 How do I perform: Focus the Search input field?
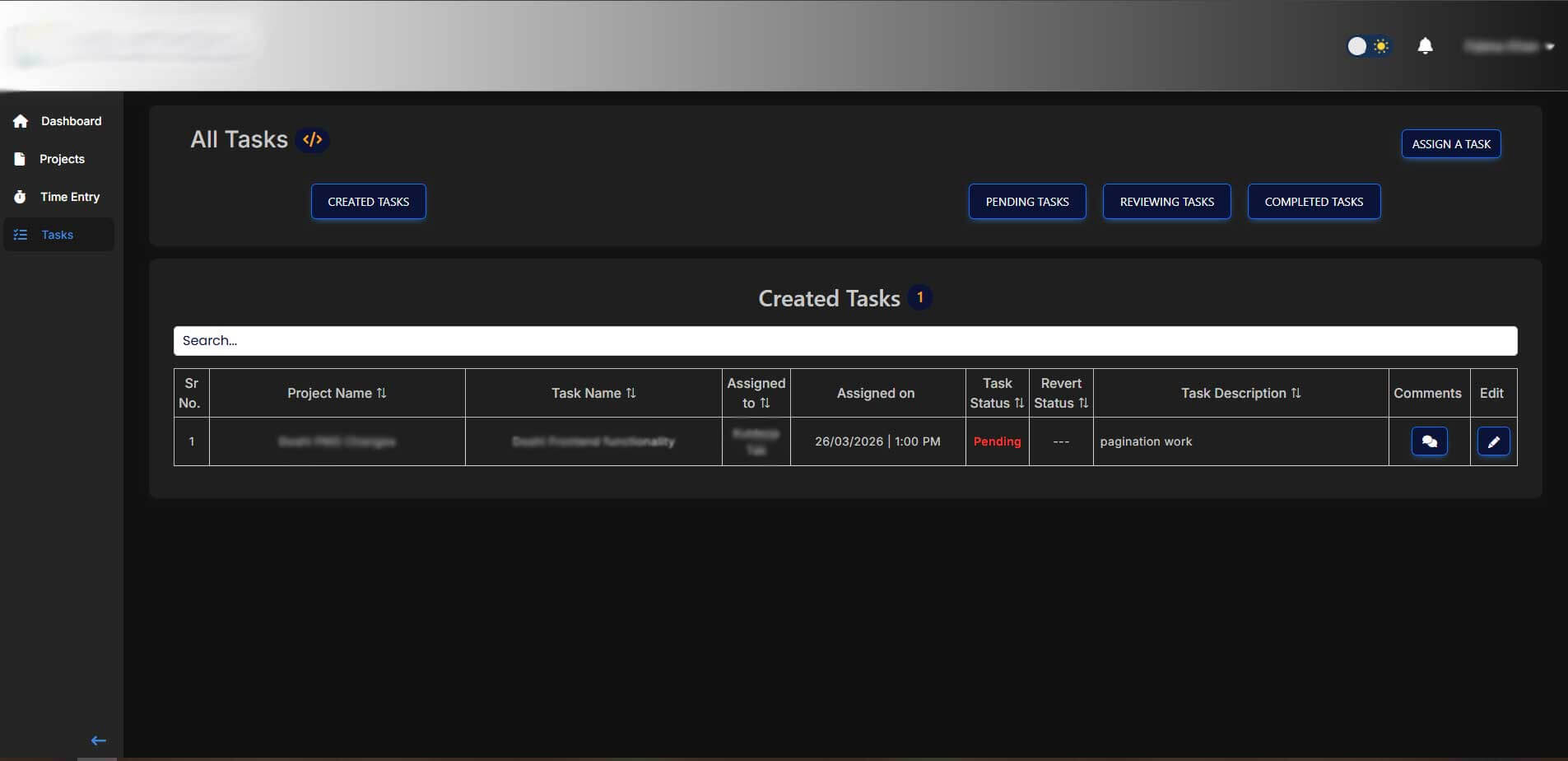[845, 341]
